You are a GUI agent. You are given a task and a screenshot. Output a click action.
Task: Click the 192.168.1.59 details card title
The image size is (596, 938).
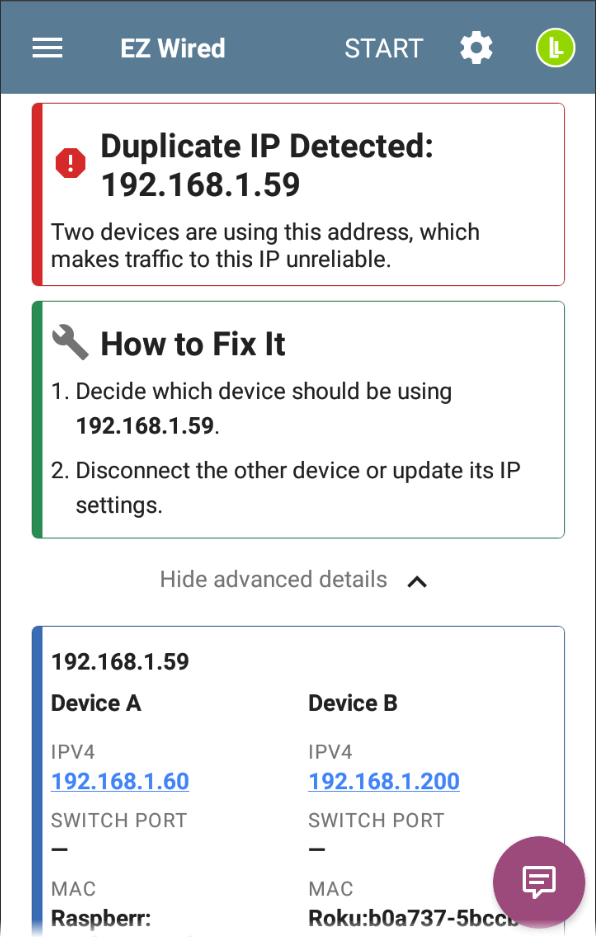coord(120,662)
